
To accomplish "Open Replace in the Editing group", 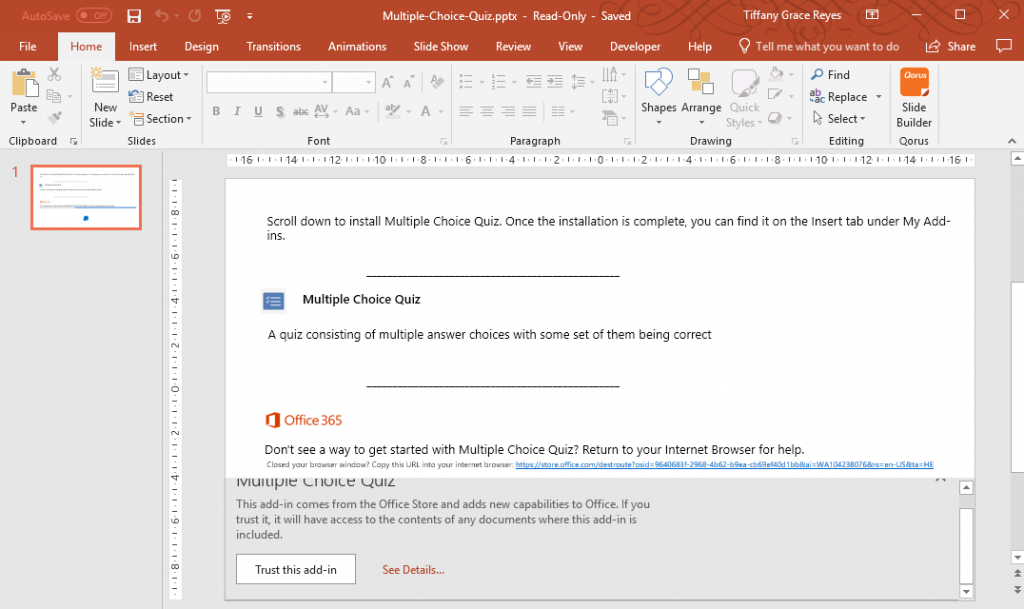I will click(844, 96).
